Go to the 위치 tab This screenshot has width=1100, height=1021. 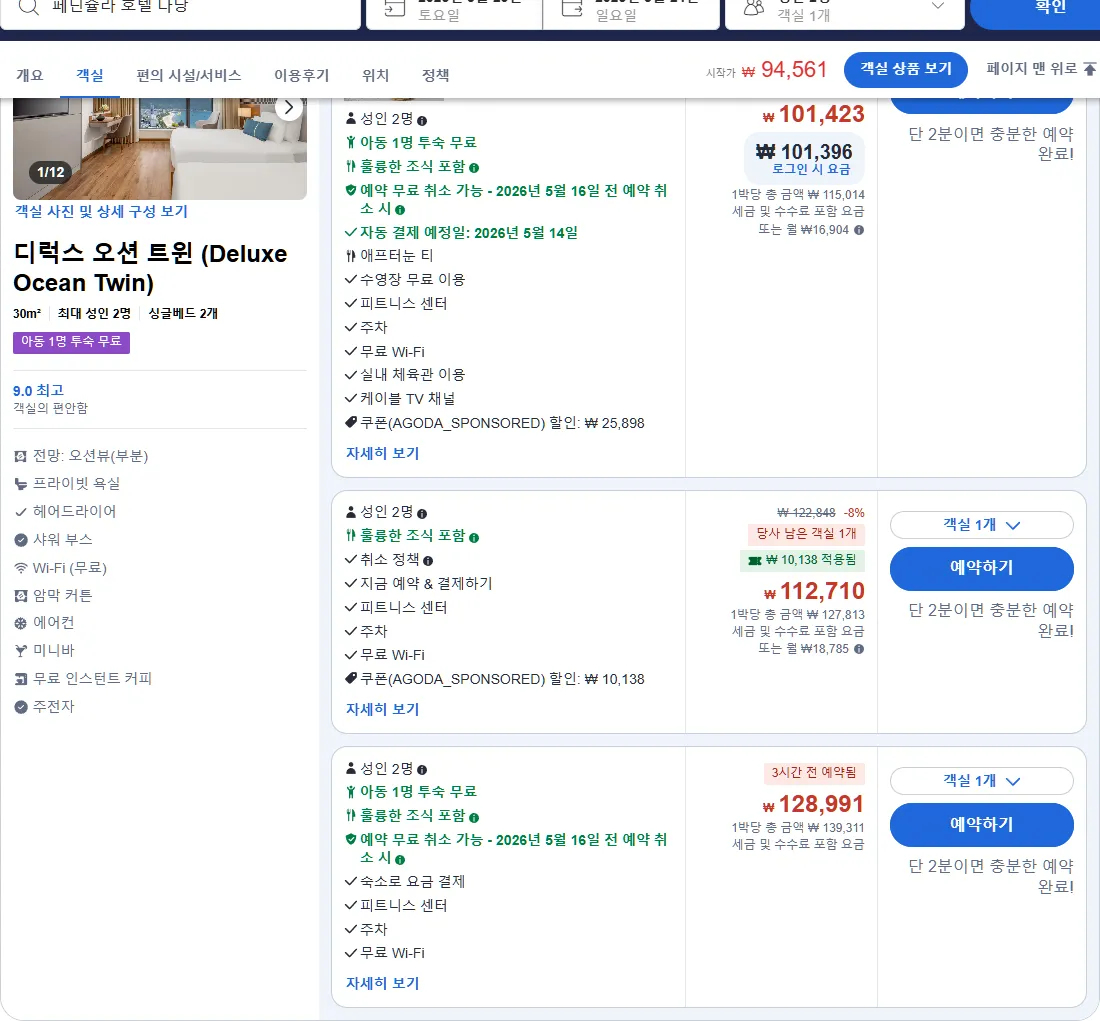[375, 75]
